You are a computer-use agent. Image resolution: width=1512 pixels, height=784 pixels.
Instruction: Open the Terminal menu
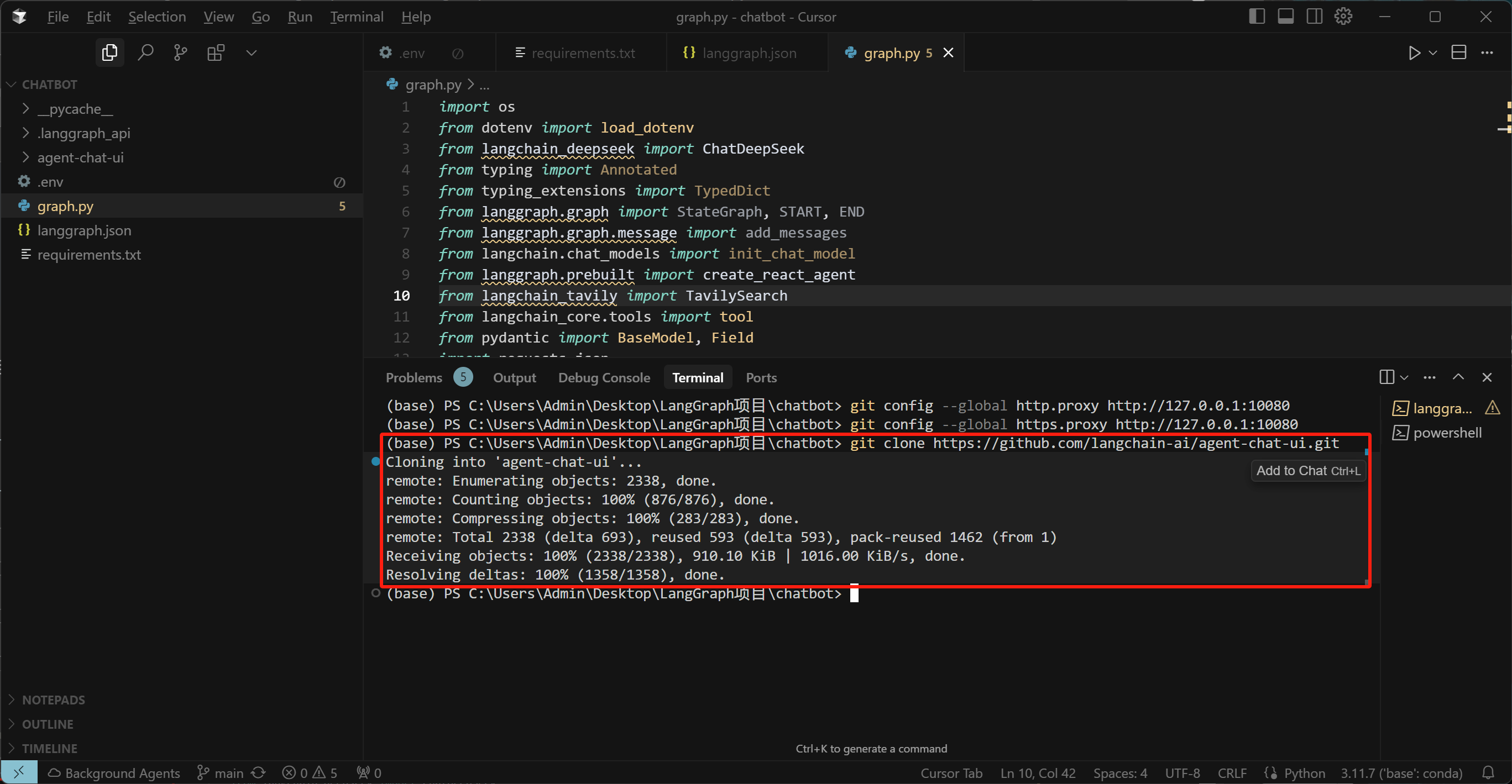[x=356, y=17]
